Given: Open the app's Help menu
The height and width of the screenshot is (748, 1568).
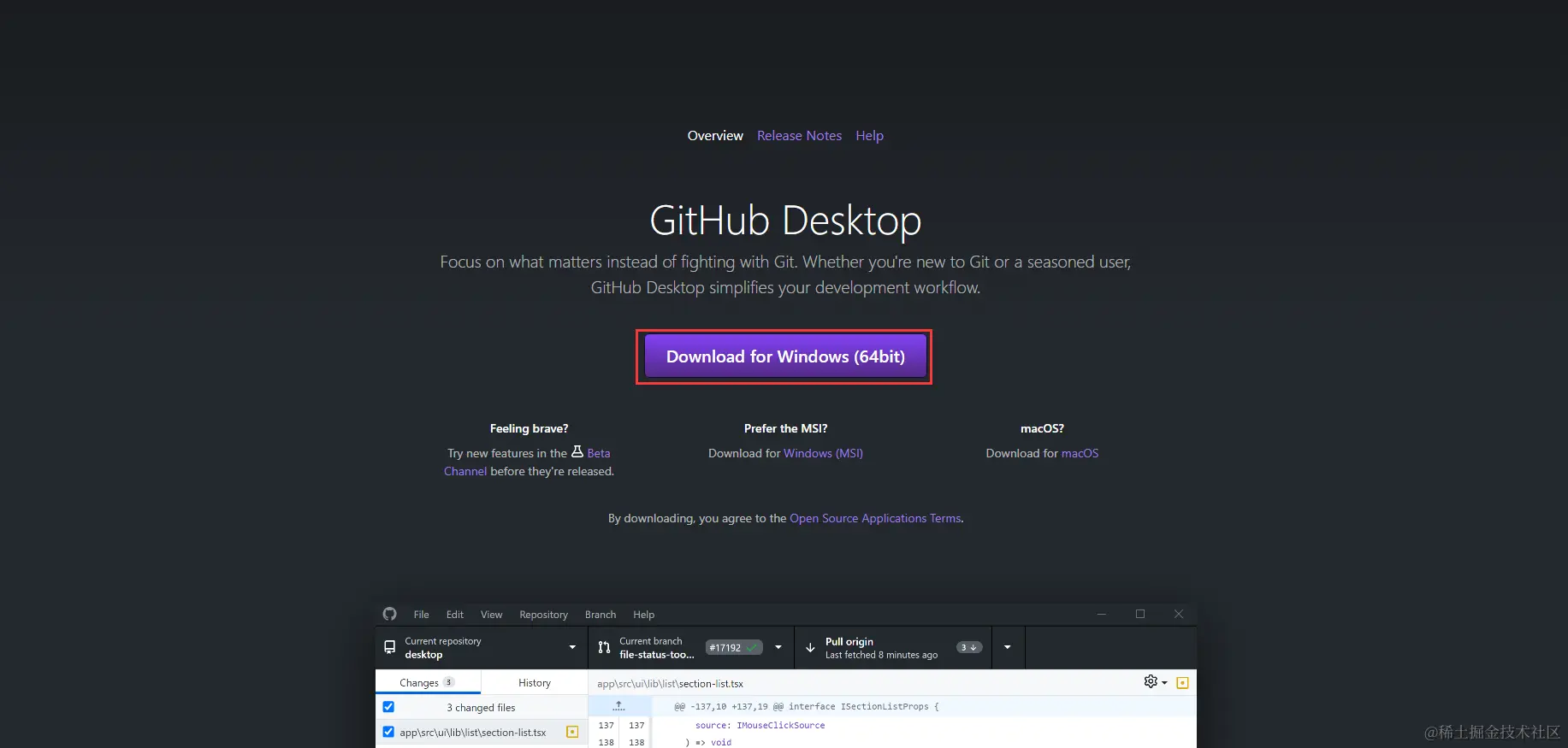Looking at the screenshot, I should click(643, 615).
